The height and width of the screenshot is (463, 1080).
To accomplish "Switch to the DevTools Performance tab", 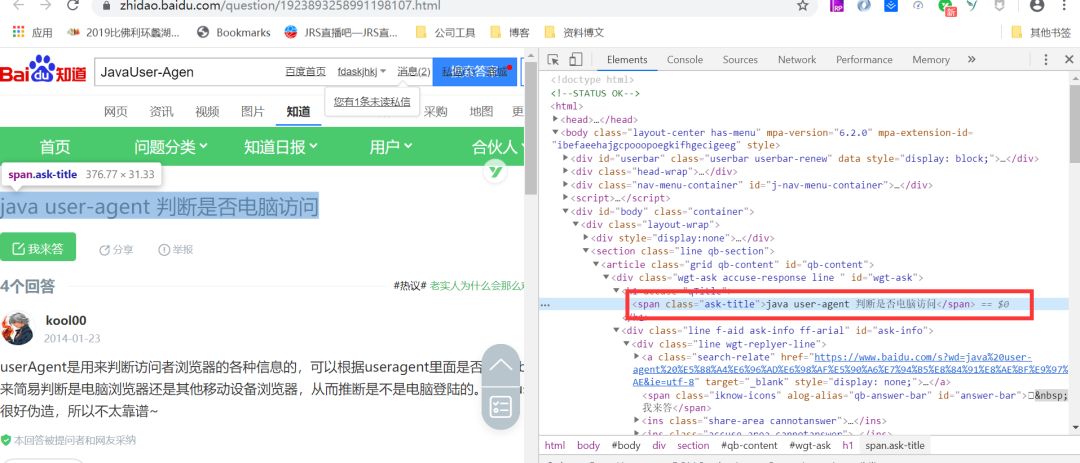I will pos(864,60).
